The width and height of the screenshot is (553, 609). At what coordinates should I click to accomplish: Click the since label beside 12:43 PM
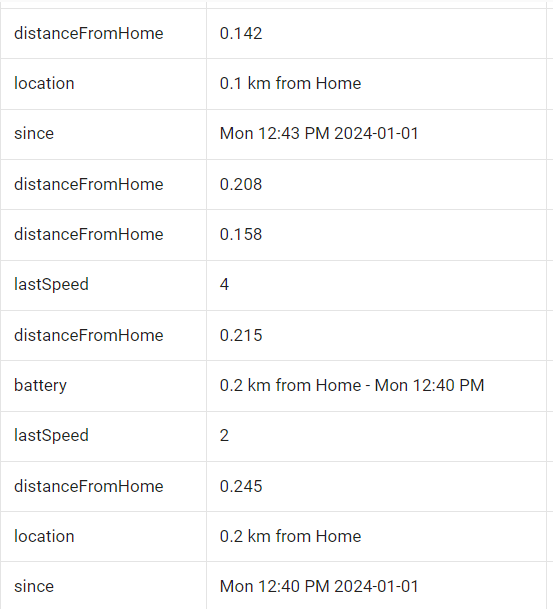pyautogui.click(x=34, y=134)
